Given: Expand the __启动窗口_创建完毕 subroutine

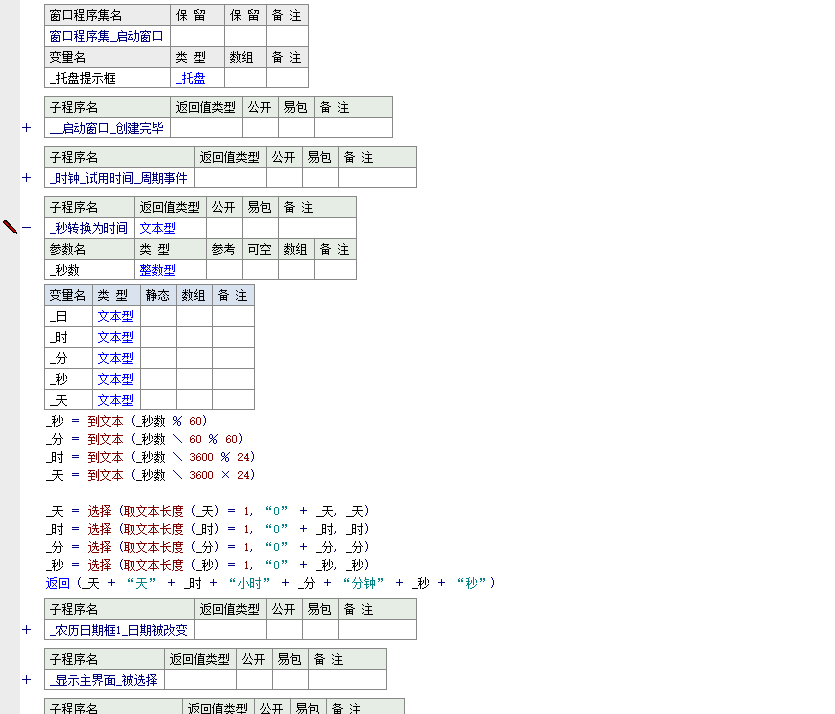Looking at the screenshot, I should [27, 128].
